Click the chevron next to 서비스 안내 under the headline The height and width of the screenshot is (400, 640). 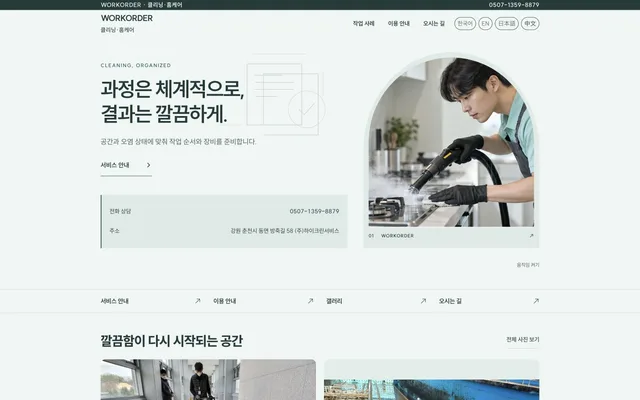(149, 165)
